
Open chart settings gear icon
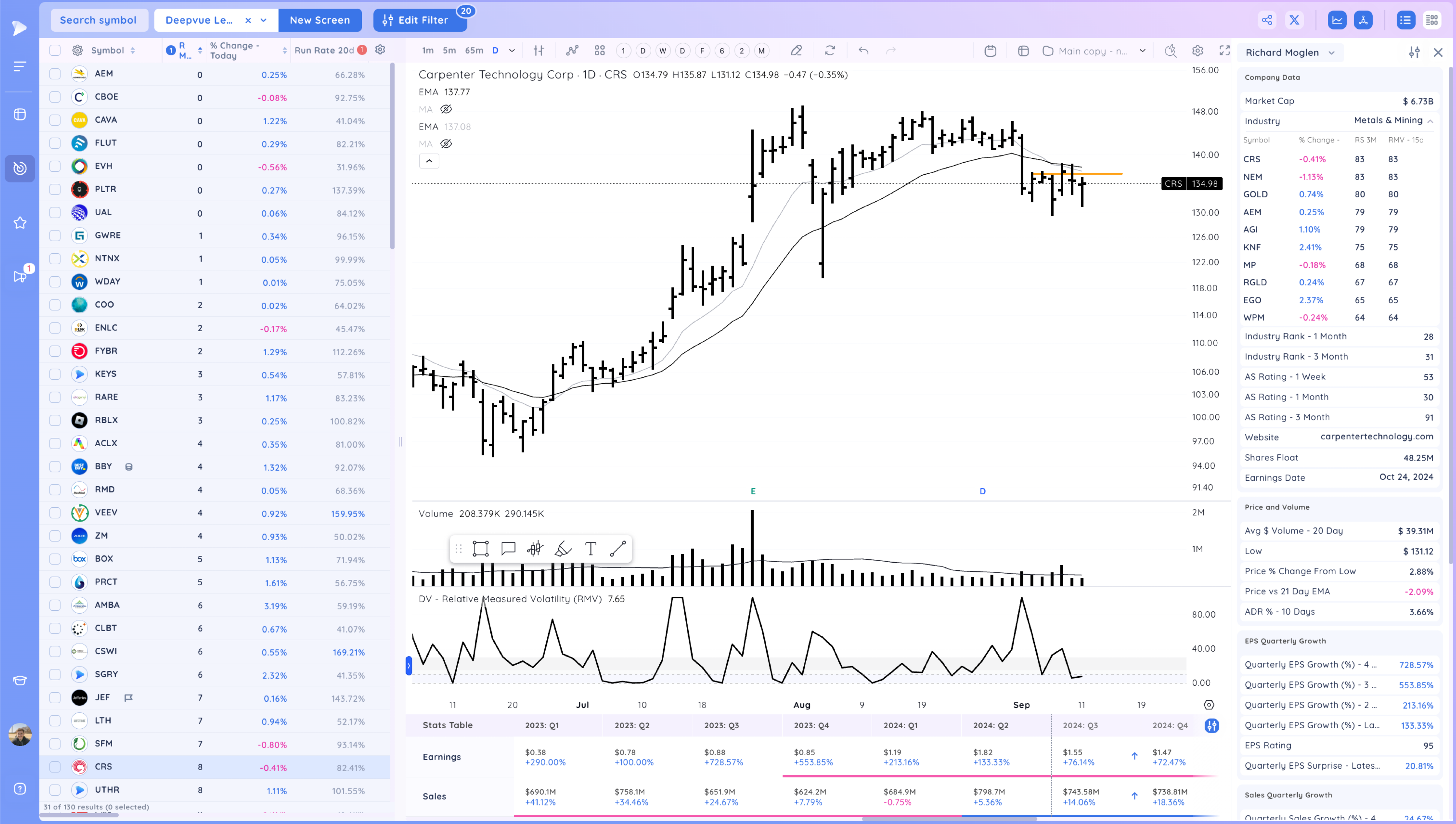pyautogui.click(x=1198, y=51)
